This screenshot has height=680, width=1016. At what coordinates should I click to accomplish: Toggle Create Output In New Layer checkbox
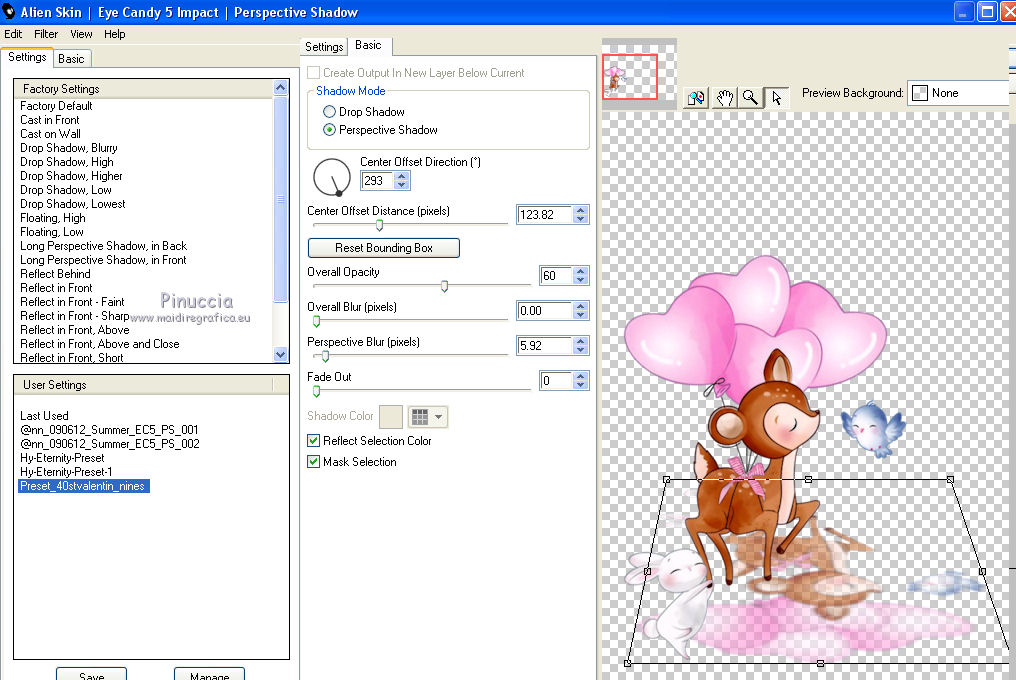pyautogui.click(x=314, y=73)
